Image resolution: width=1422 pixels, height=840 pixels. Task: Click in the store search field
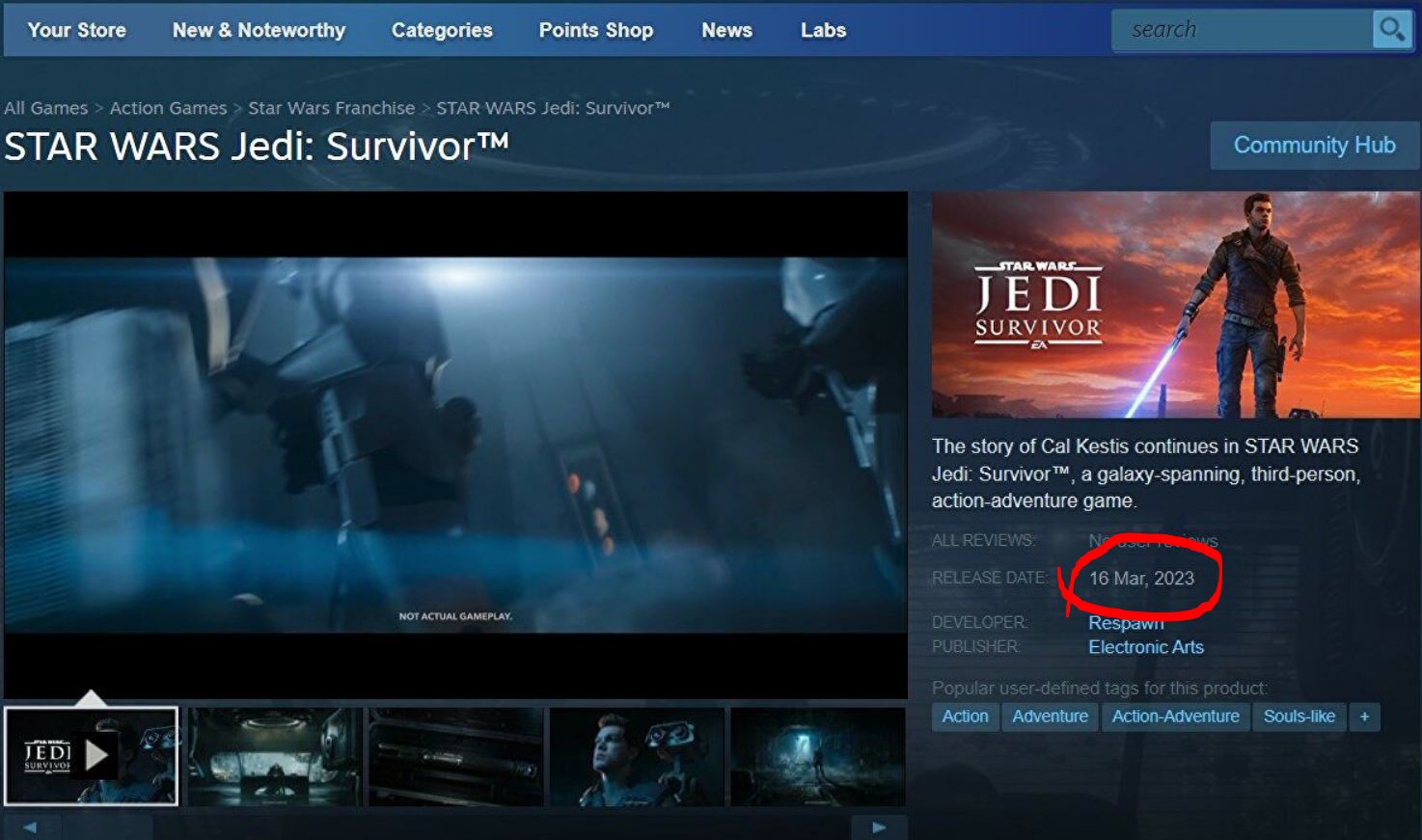pyautogui.click(x=1241, y=30)
